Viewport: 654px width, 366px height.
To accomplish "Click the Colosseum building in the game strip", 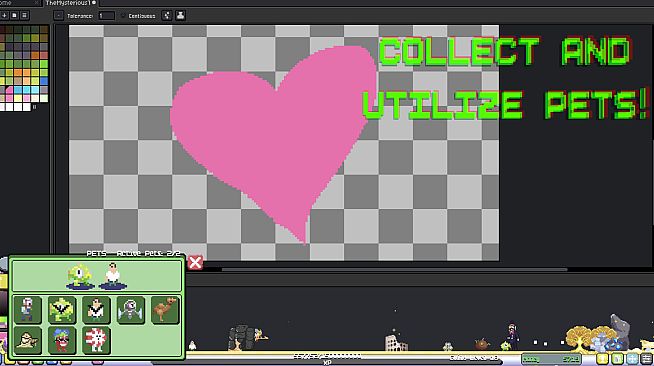I will [x=396, y=342].
